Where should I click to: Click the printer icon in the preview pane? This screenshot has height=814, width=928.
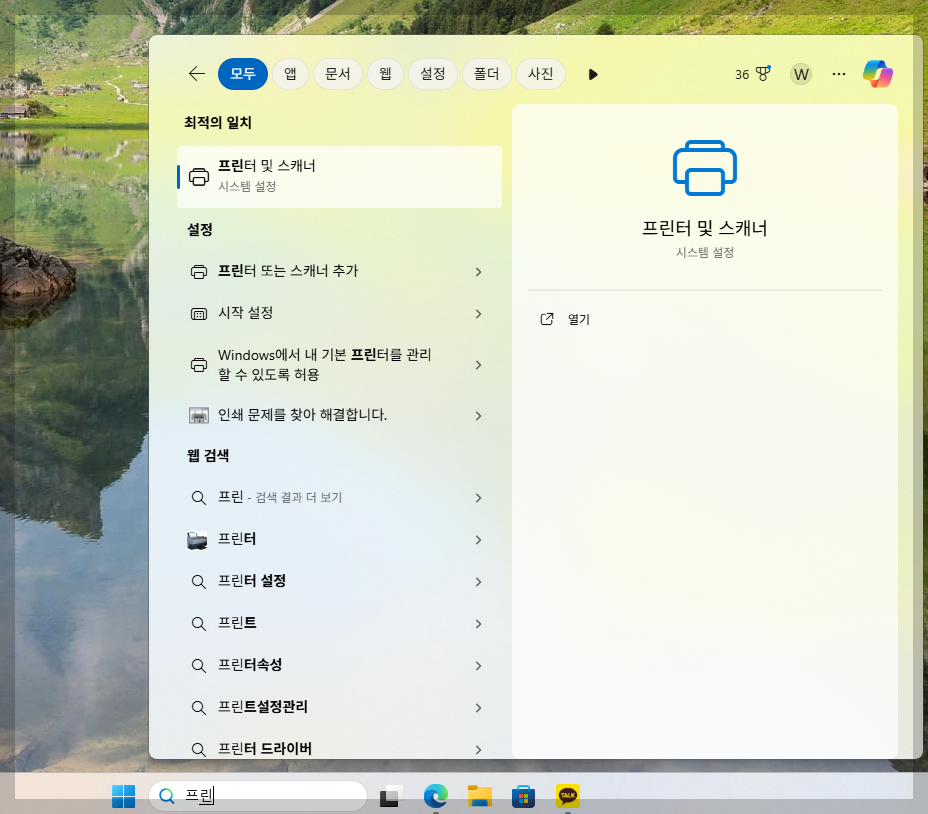704,168
